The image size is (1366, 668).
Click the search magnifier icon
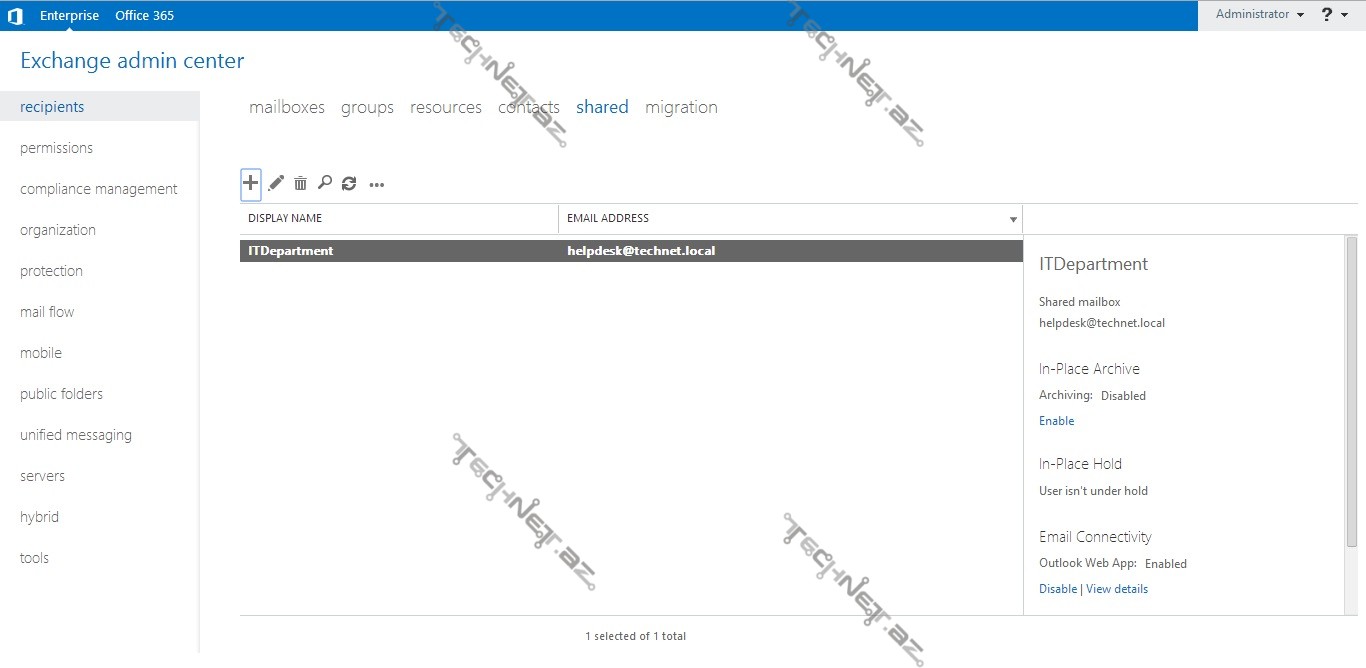(x=324, y=183)
